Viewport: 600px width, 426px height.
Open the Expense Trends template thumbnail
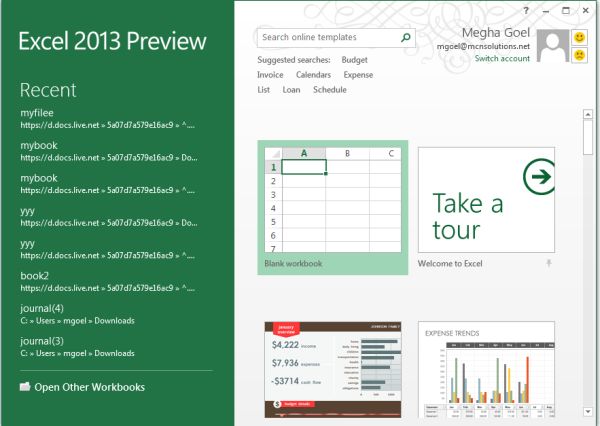click(x=486, y=370)
